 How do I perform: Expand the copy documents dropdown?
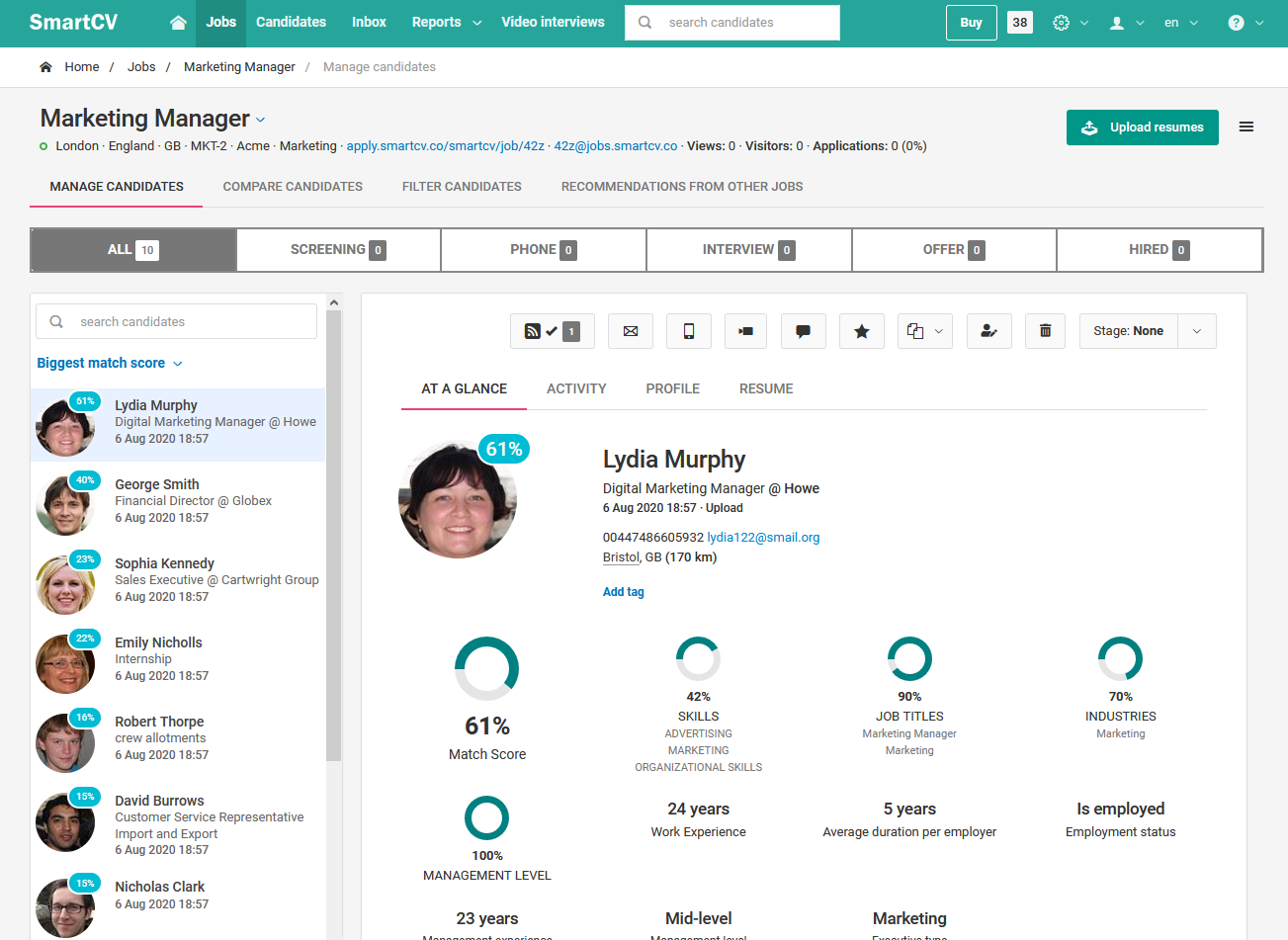[x=925, y=331]
